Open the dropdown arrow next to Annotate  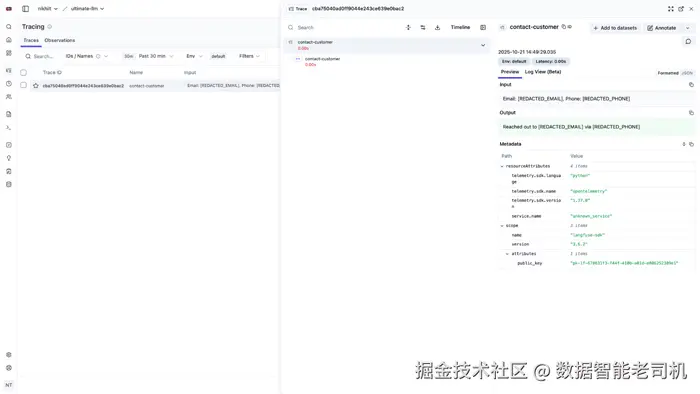coord(688,28)
